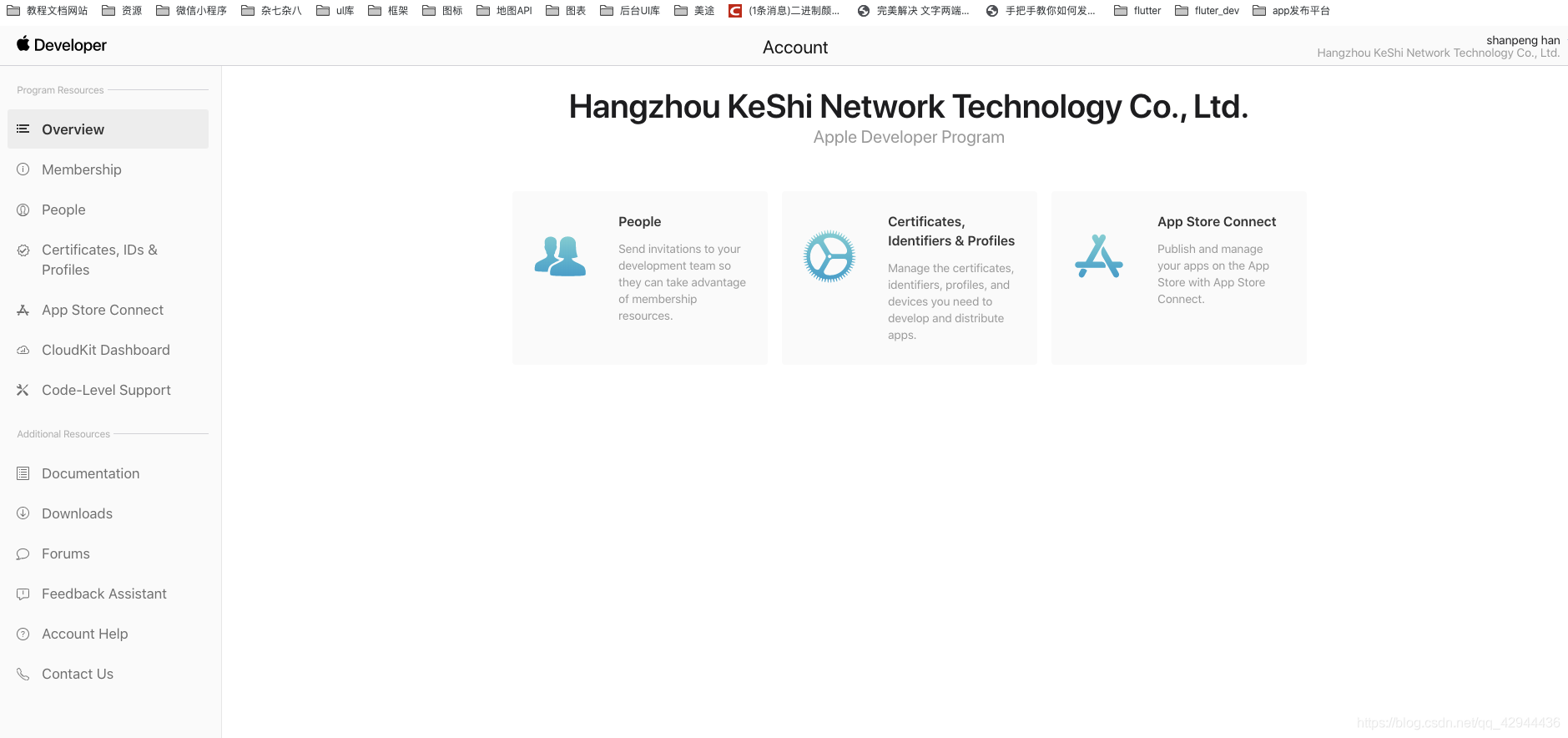
Task: Click Manage the certificates description text
Action: pos(951,301)
